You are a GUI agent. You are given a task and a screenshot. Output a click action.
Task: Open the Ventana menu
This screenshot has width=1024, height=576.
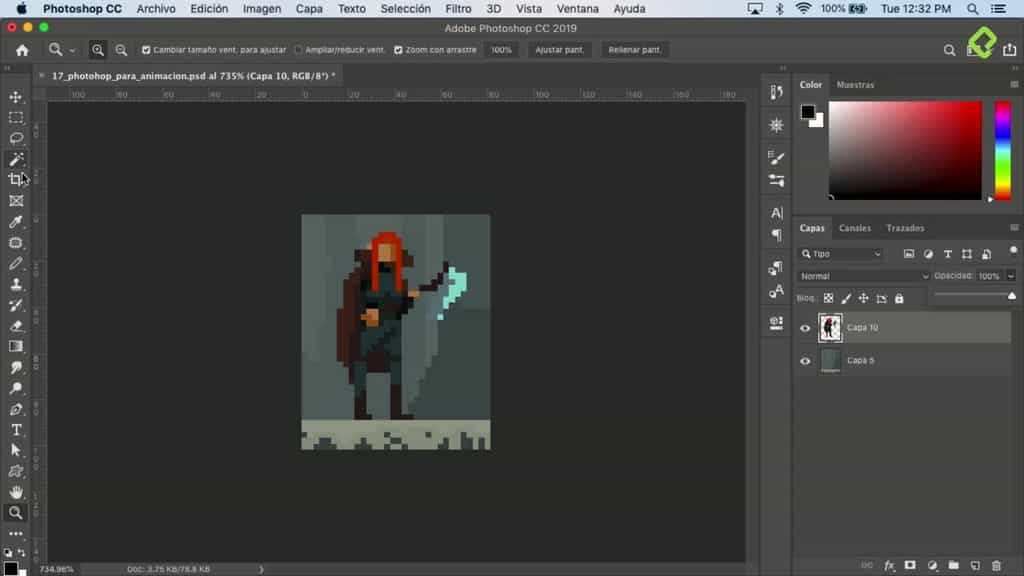point(577,9)
